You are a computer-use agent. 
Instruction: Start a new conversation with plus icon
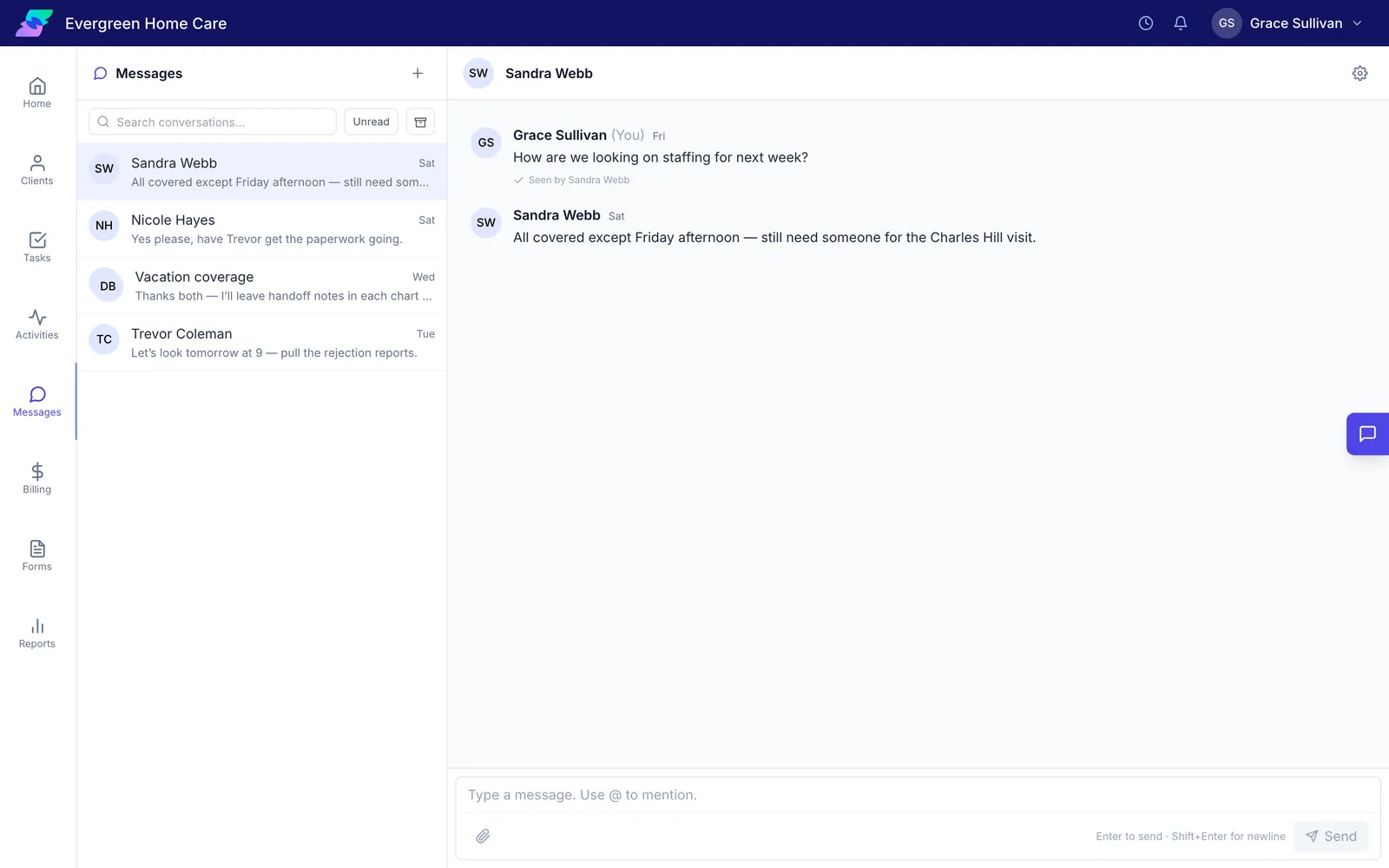point(418,74)
